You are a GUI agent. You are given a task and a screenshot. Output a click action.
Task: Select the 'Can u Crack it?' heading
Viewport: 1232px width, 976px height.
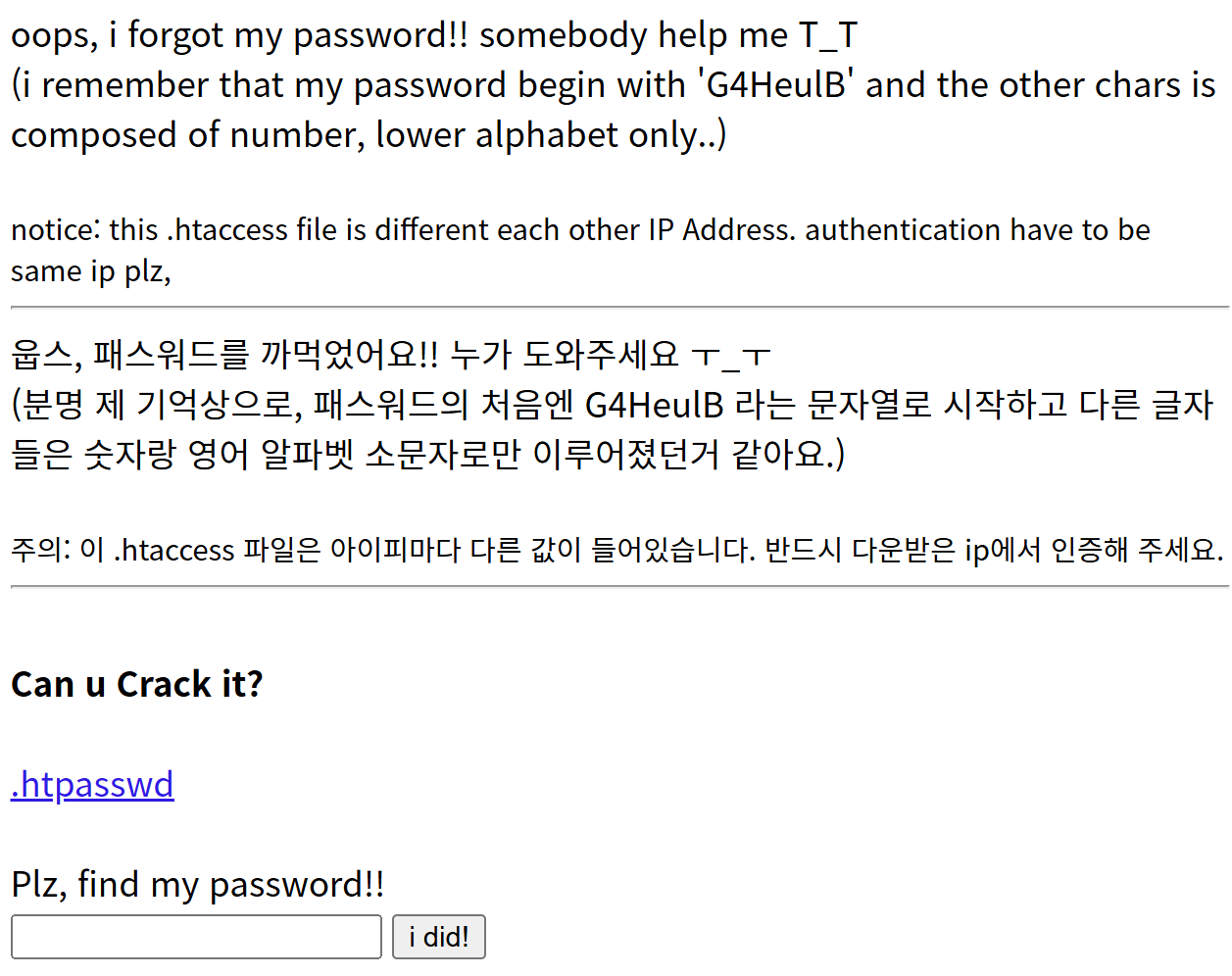point(137,684)
